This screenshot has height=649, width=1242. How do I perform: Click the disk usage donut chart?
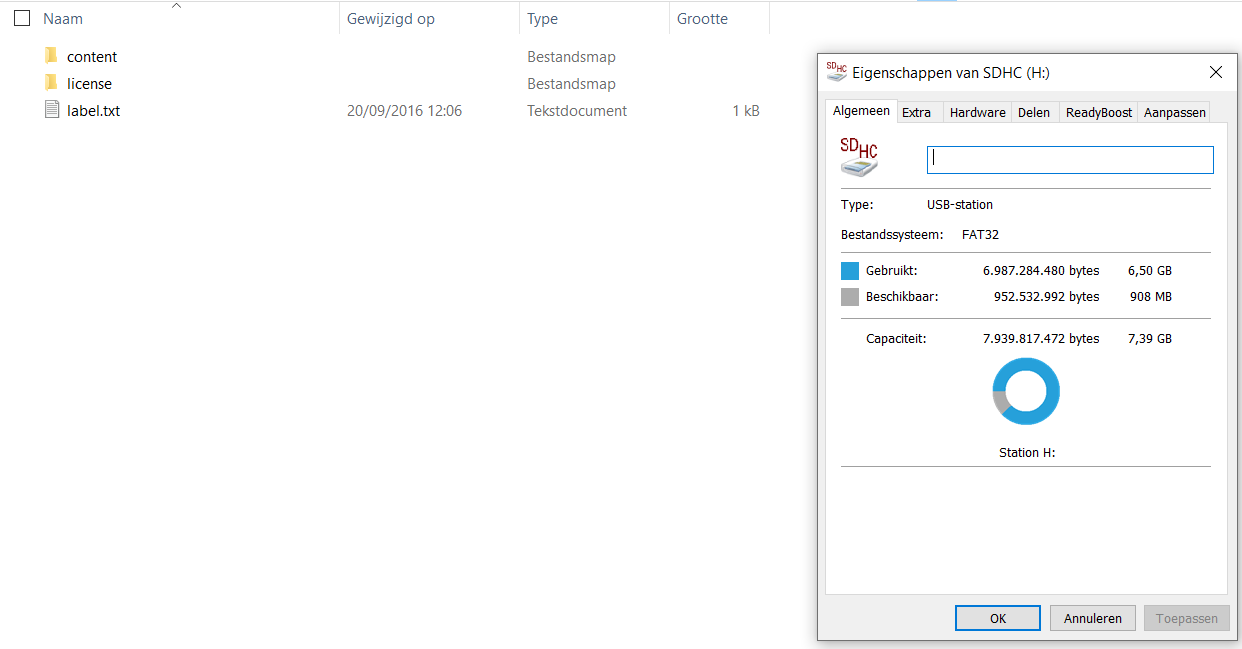point(1026,391)
